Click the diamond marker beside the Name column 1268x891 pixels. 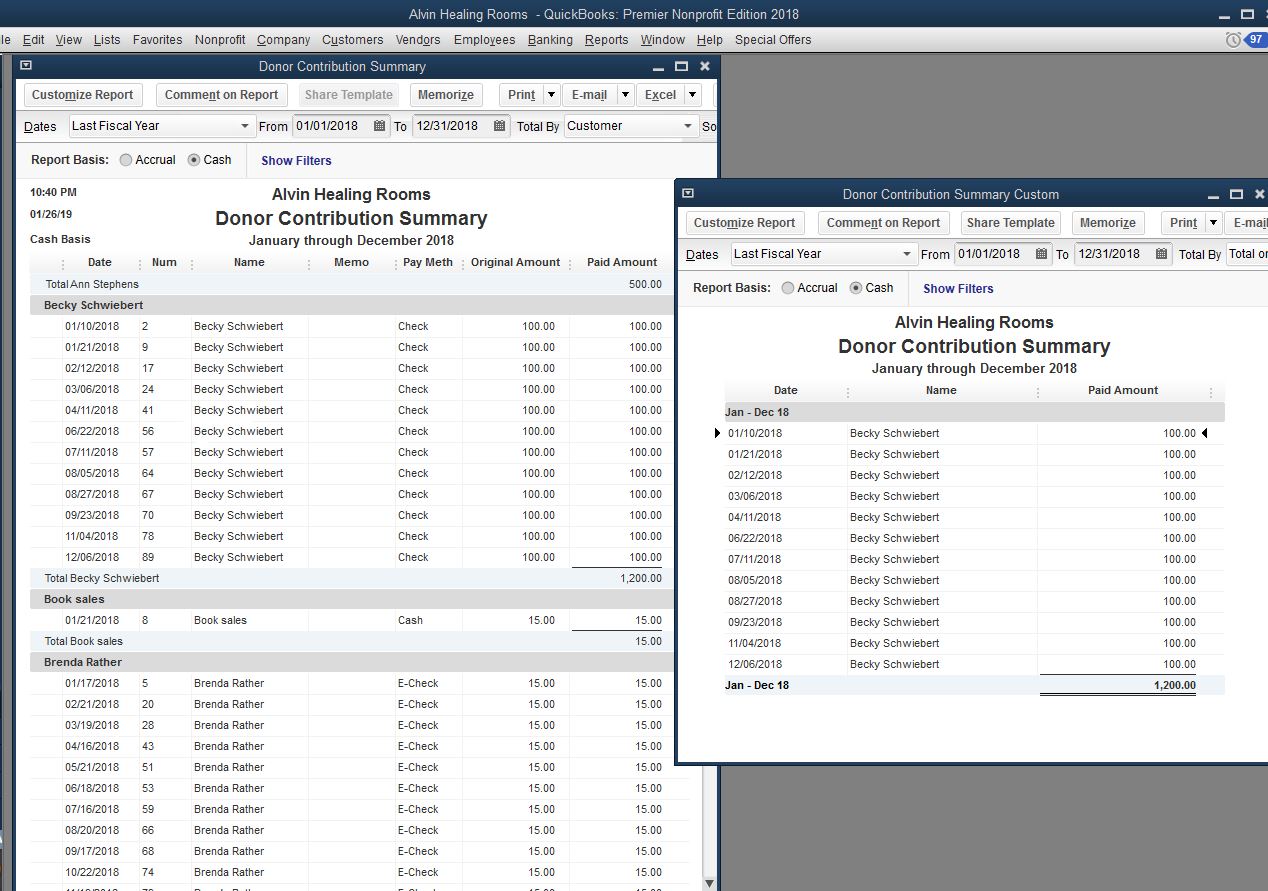[x=1037, y=390]
